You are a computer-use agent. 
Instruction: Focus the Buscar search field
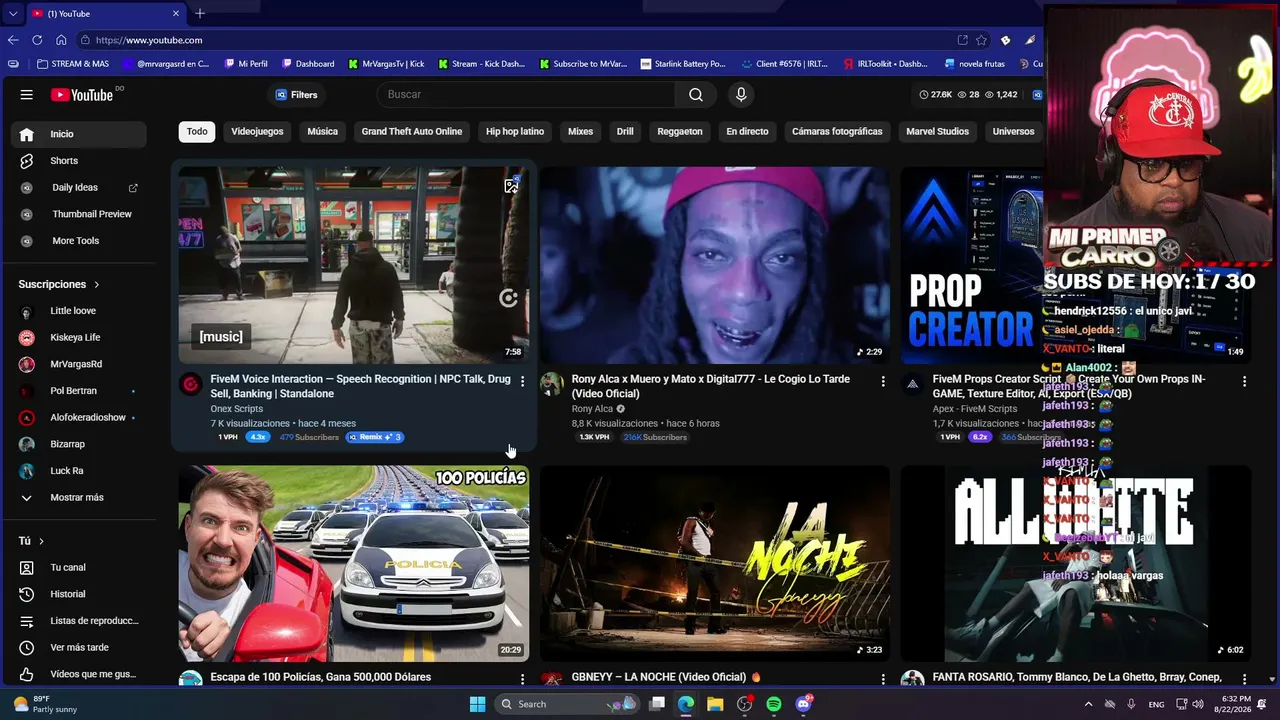528,95
